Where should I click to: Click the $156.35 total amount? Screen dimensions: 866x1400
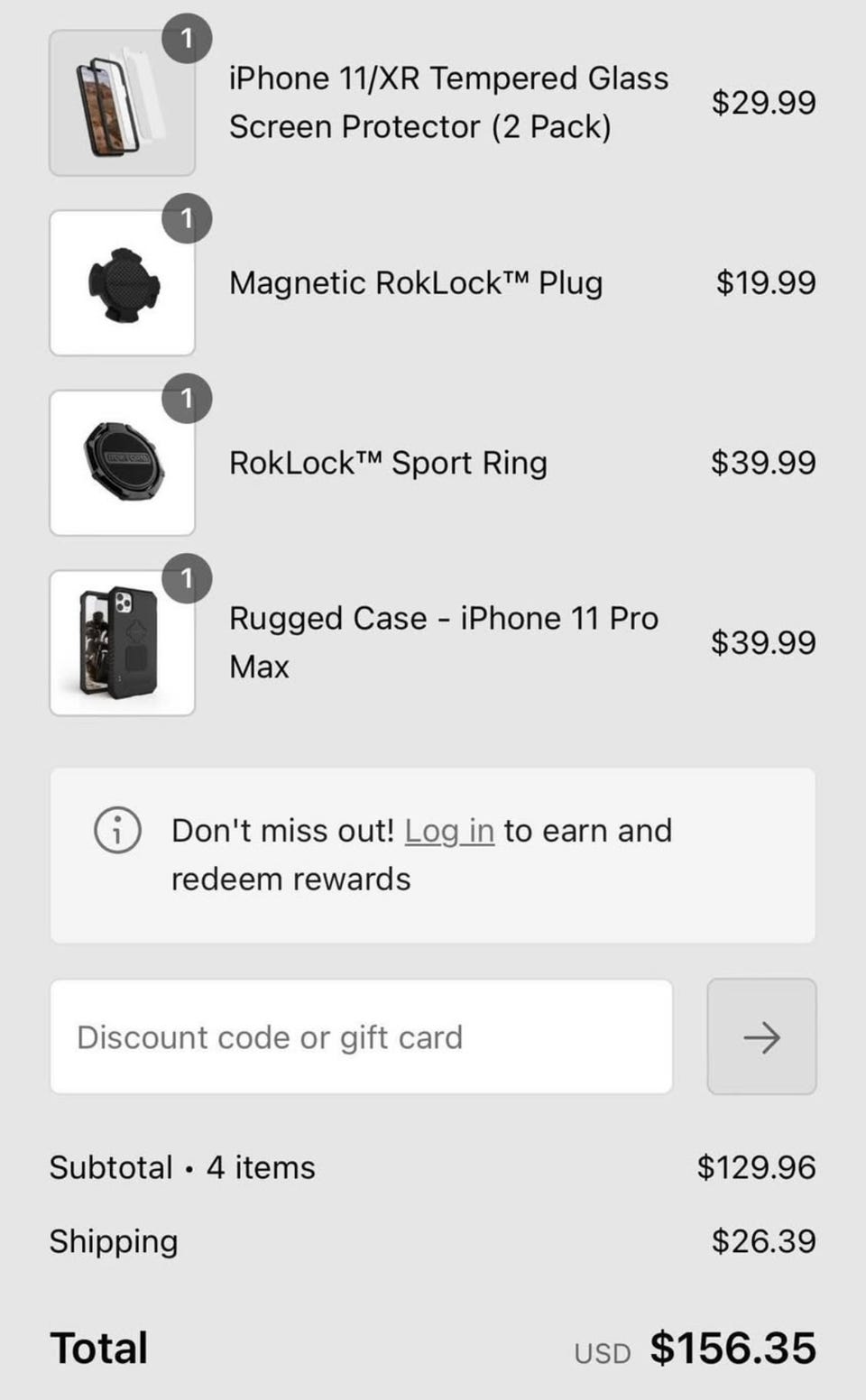tap(732, 1348)
